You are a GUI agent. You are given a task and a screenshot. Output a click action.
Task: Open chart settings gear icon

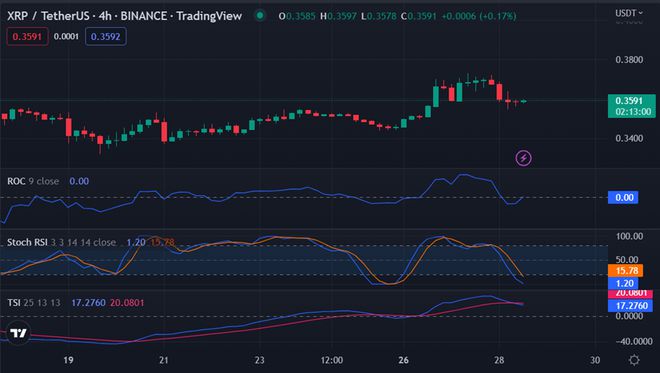[634, 360]
